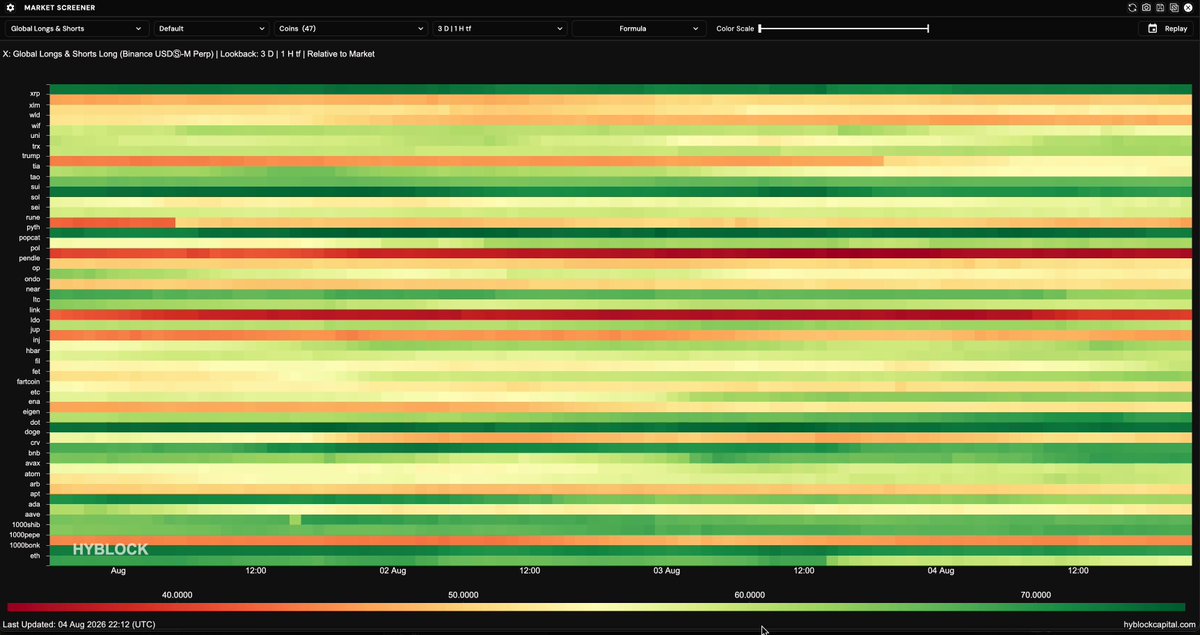Click the 40.0000 legend value
Viewport: 1200px width, 635px height.
click(x=177, y=594)
